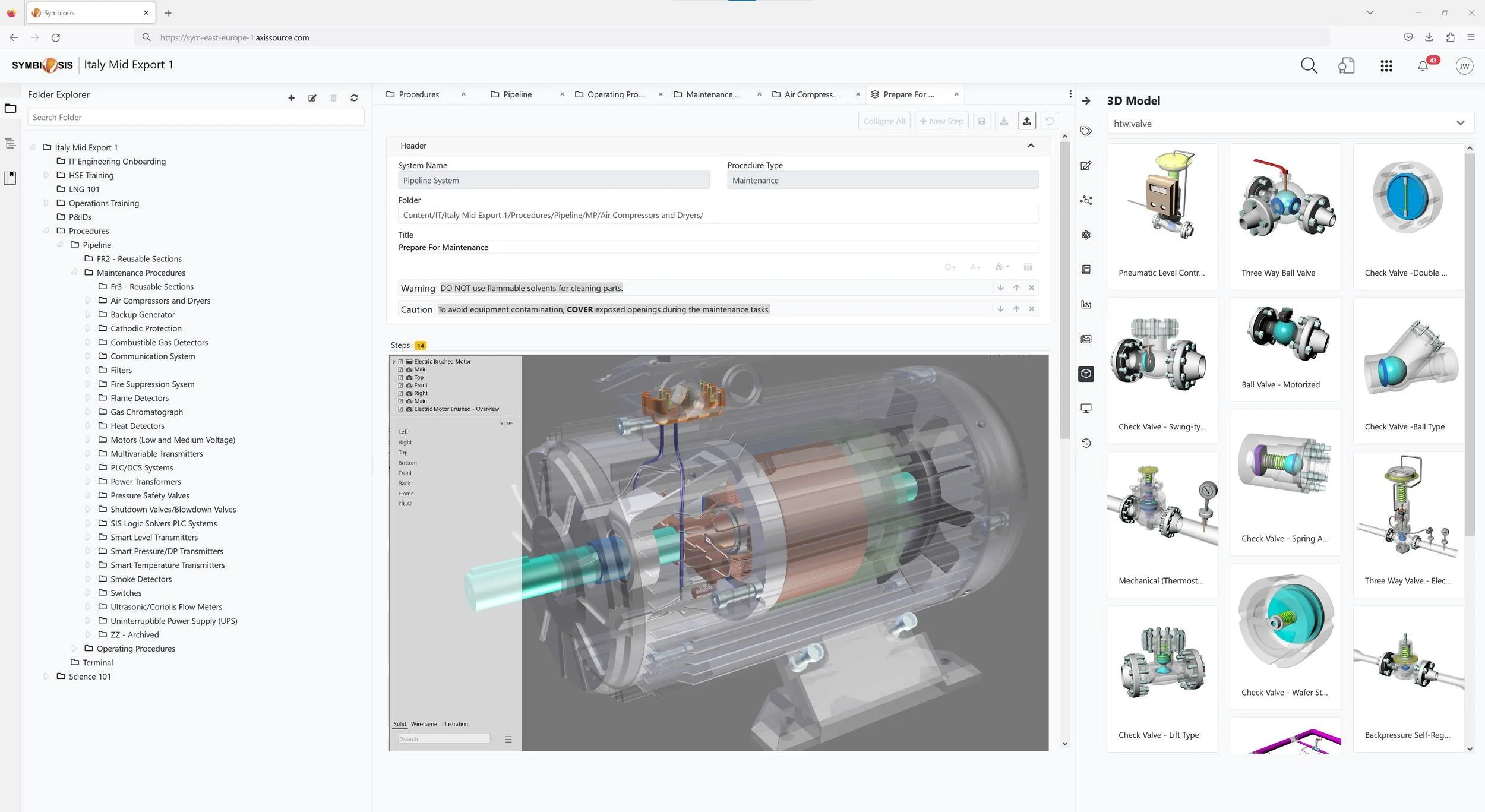Collapse the Header section chevron
Image resolution: width=1485 pixels, height=812 pixels.
click(1031, 146)
